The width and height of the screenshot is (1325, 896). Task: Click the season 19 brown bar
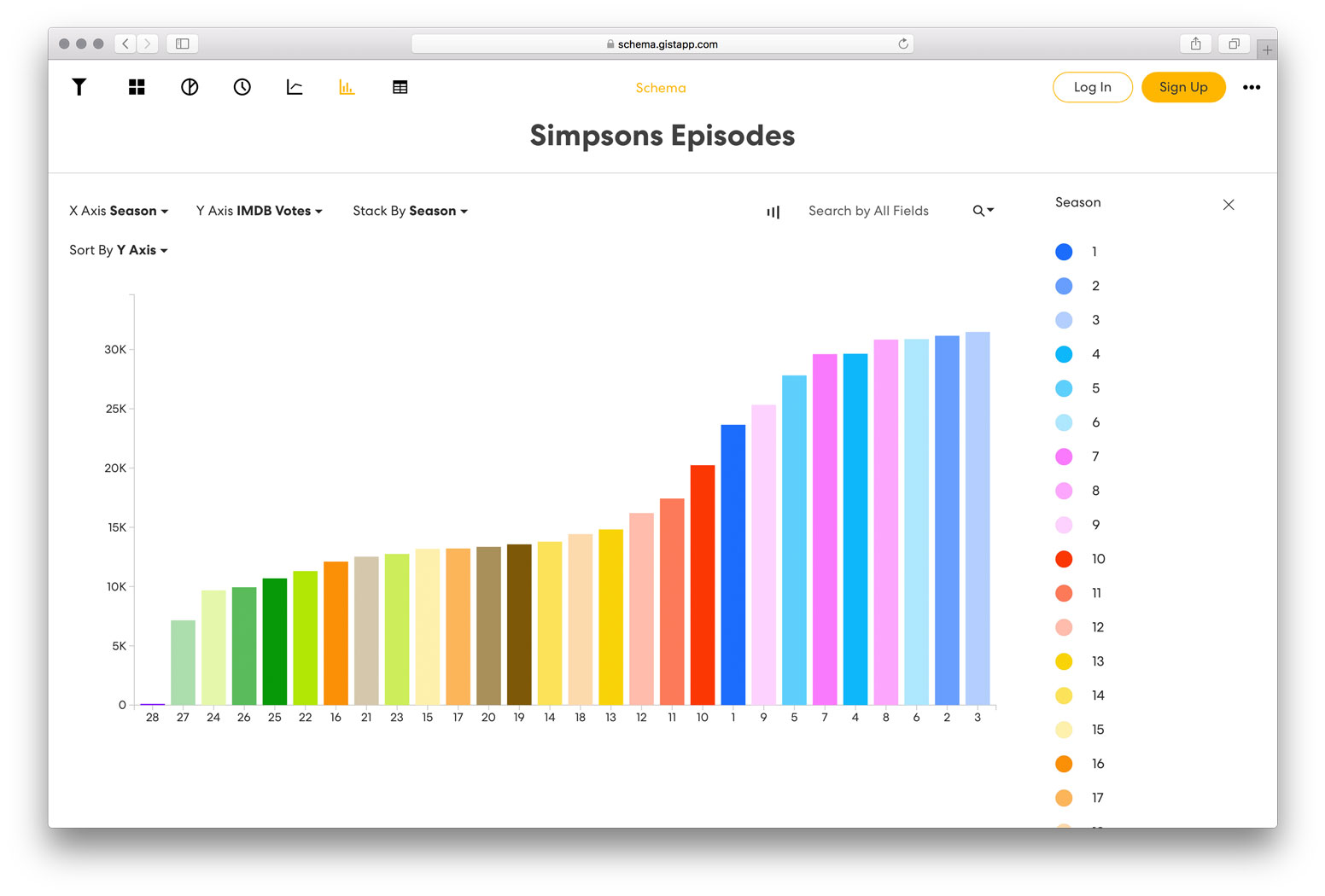click(519, 625)
